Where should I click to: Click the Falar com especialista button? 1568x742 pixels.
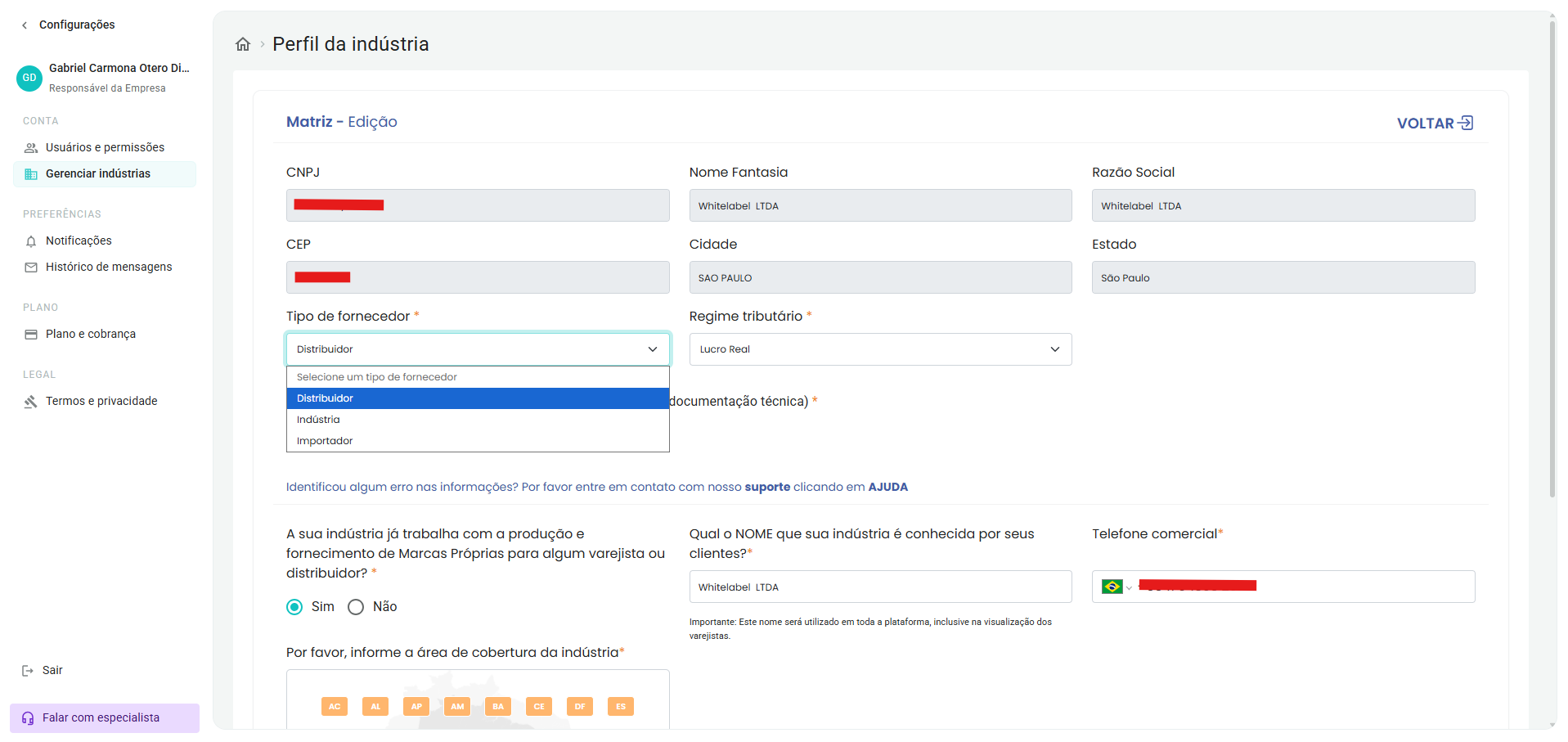(x=105, y=718)
